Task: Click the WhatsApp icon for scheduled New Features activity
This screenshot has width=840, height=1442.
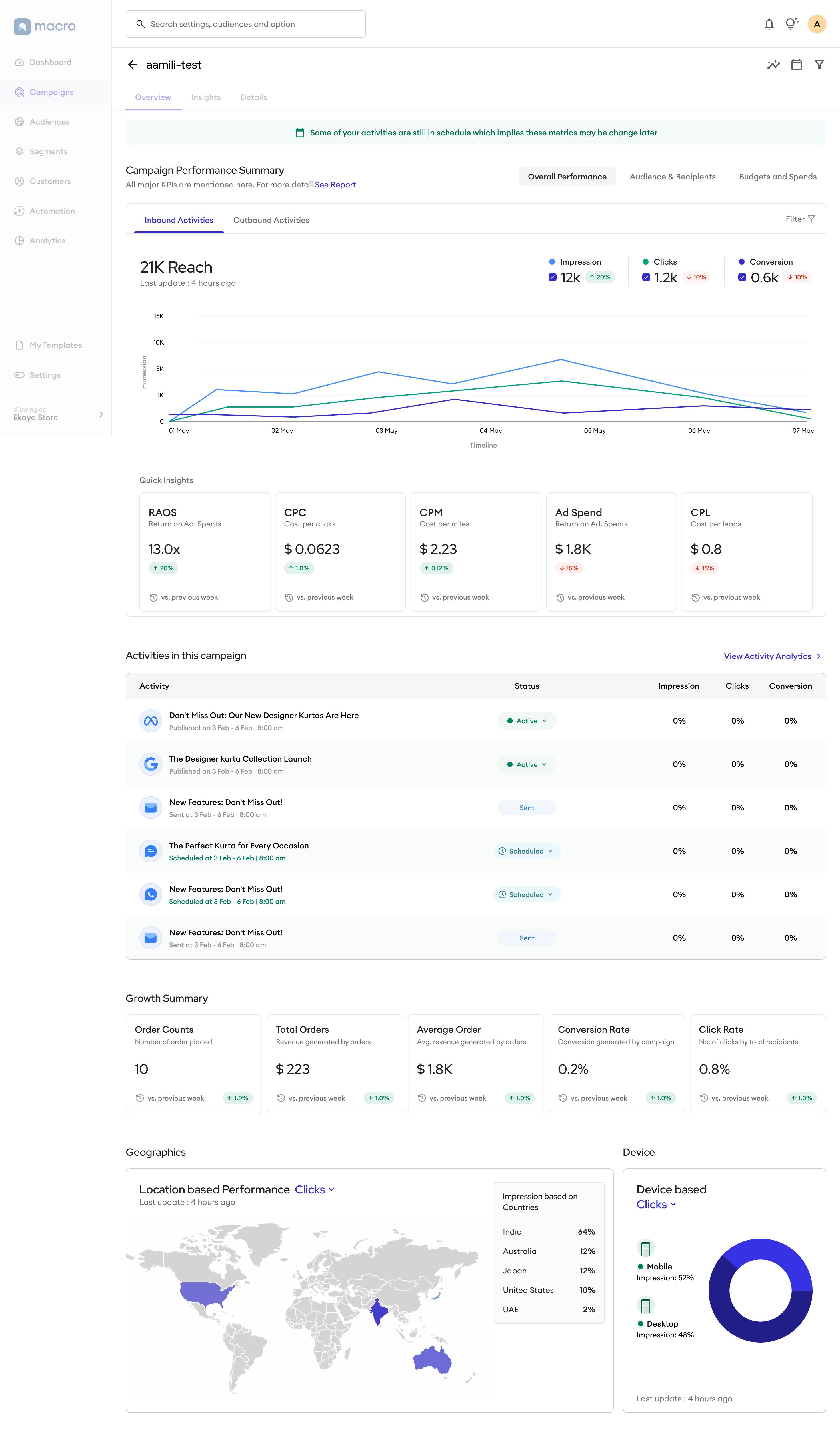Action: pyautogui.click(x=151, y=895)
